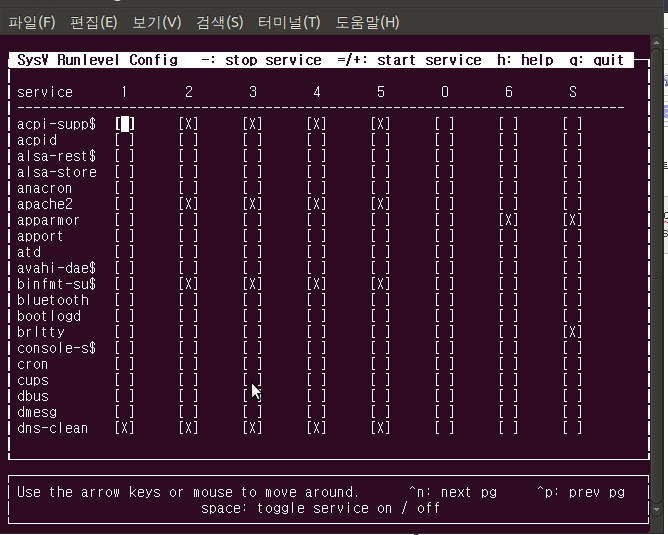Enable bootlogd checkbox for runlevel 1
The height and width of the screenshot is (535, 668).
coord(124,316)
